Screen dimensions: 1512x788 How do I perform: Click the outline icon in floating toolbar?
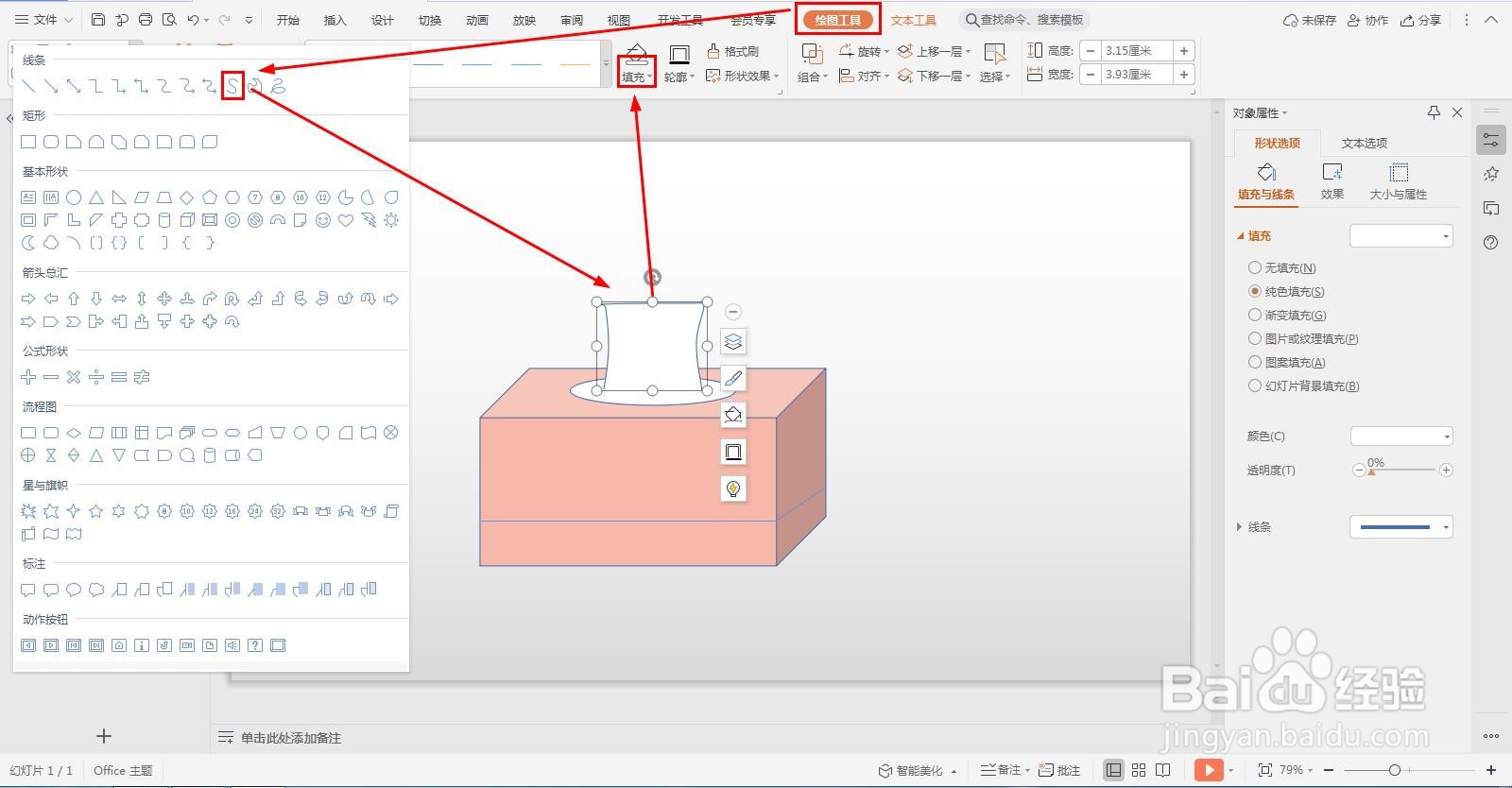(733, 452)
